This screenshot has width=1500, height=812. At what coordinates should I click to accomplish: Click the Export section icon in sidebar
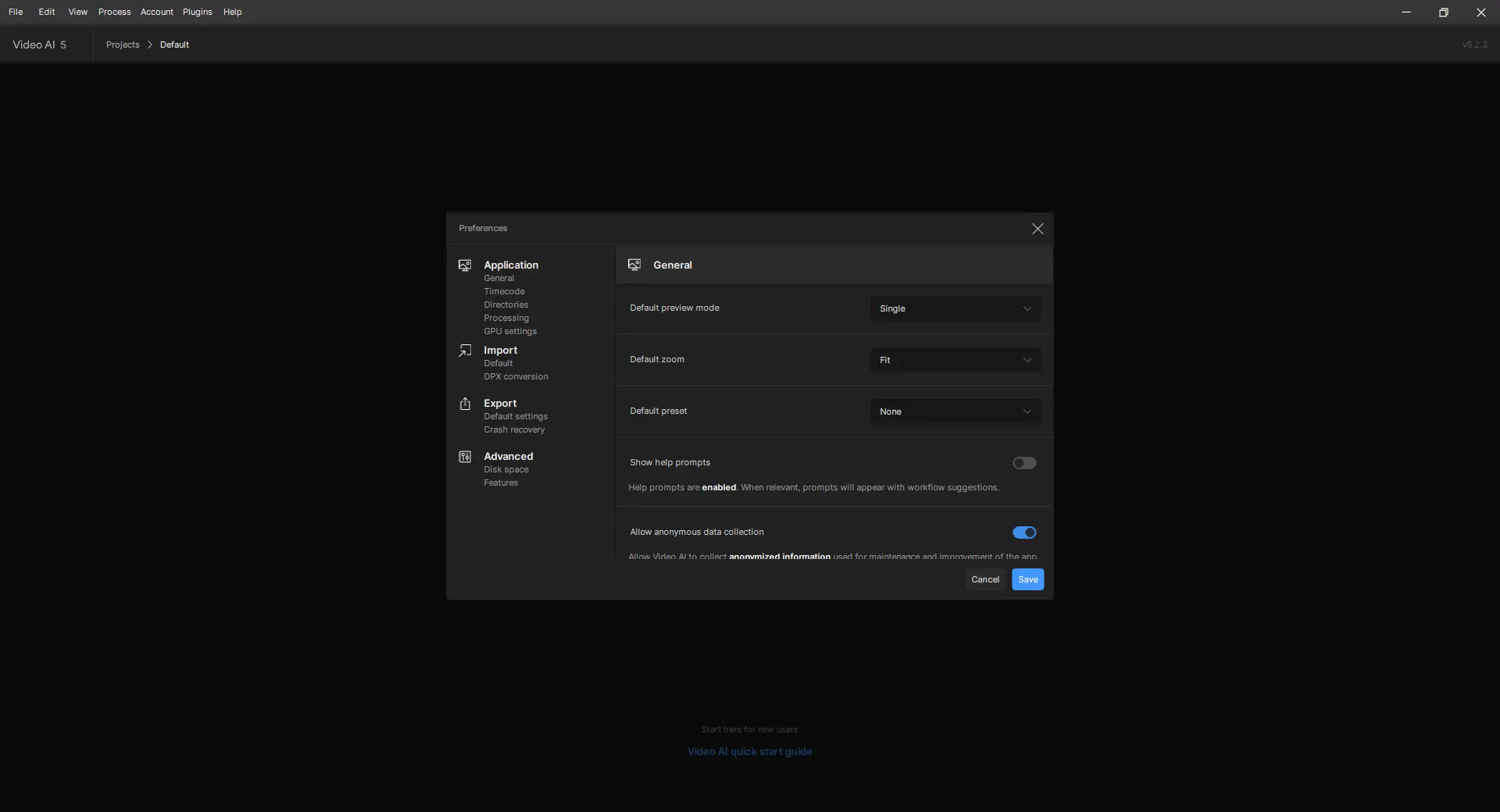[x=465, y=404]
